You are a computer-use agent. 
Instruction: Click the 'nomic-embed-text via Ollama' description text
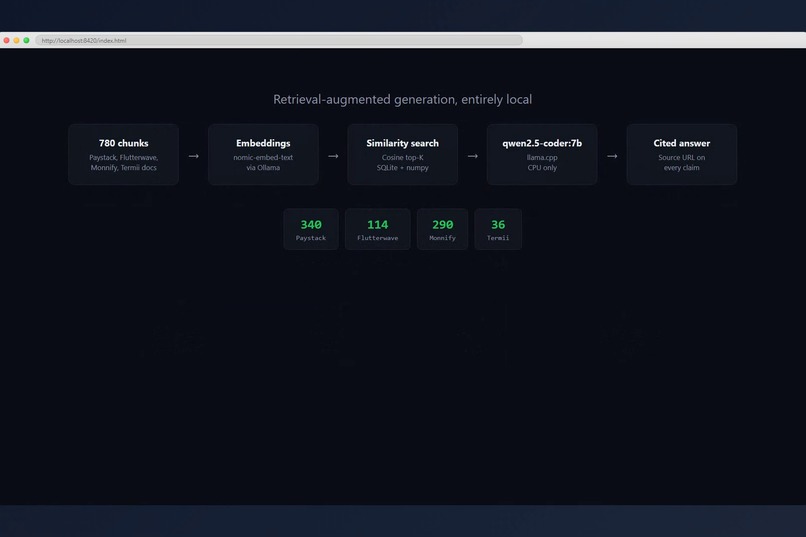263,162
